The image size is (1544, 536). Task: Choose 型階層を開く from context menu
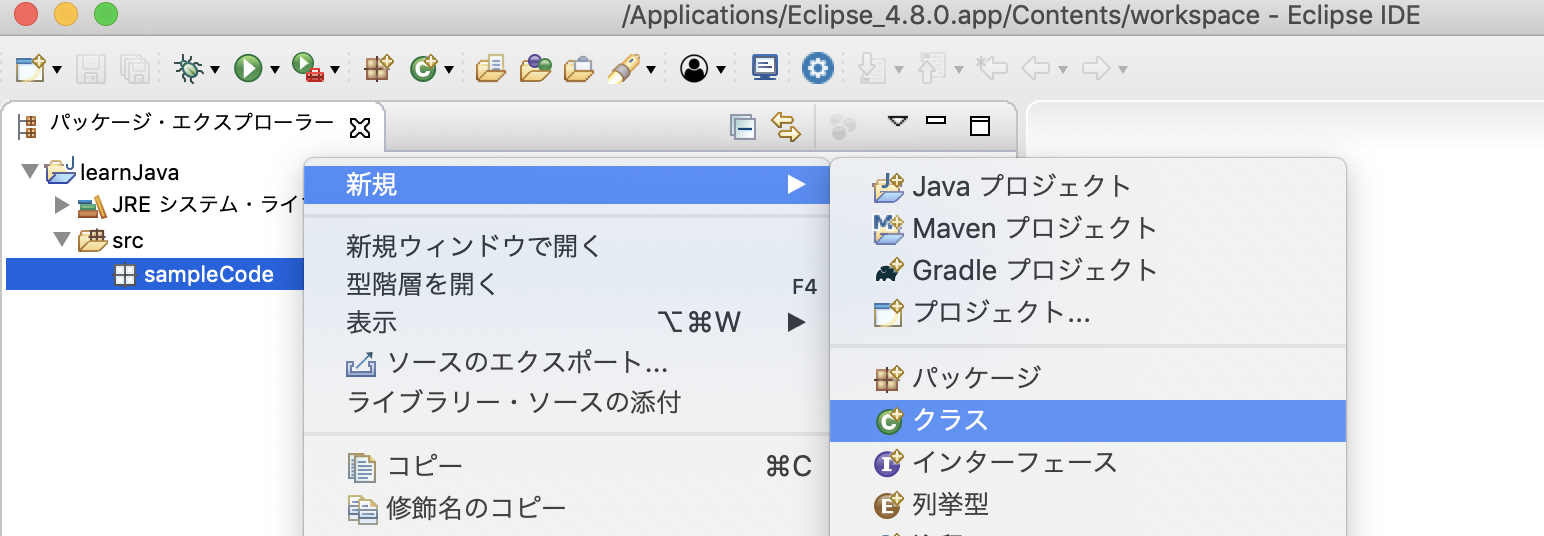coord(567,285)
